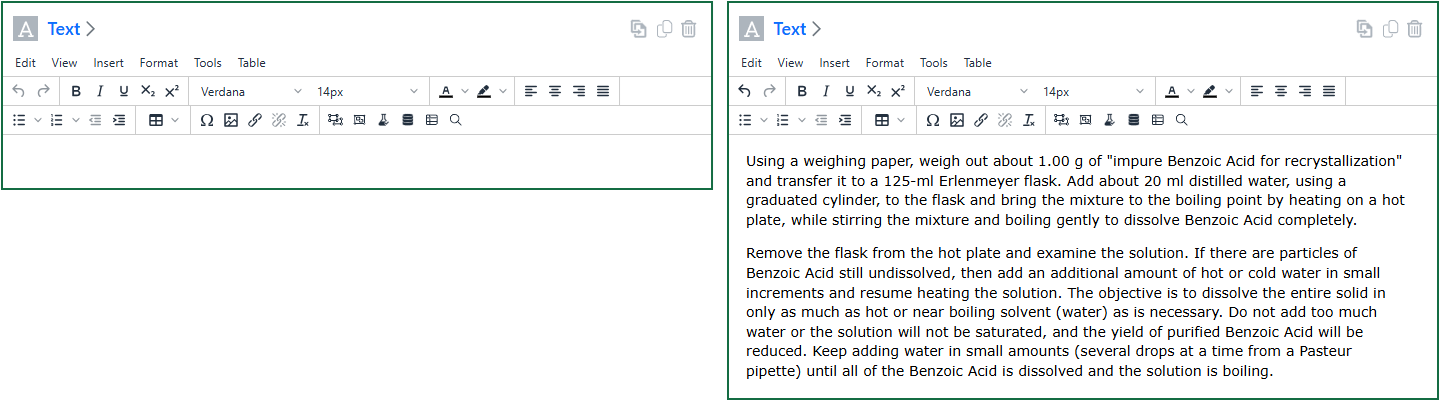Click flask icon in the right editor toolbar
The image size is (1443, 404).
coord(1109,120)
